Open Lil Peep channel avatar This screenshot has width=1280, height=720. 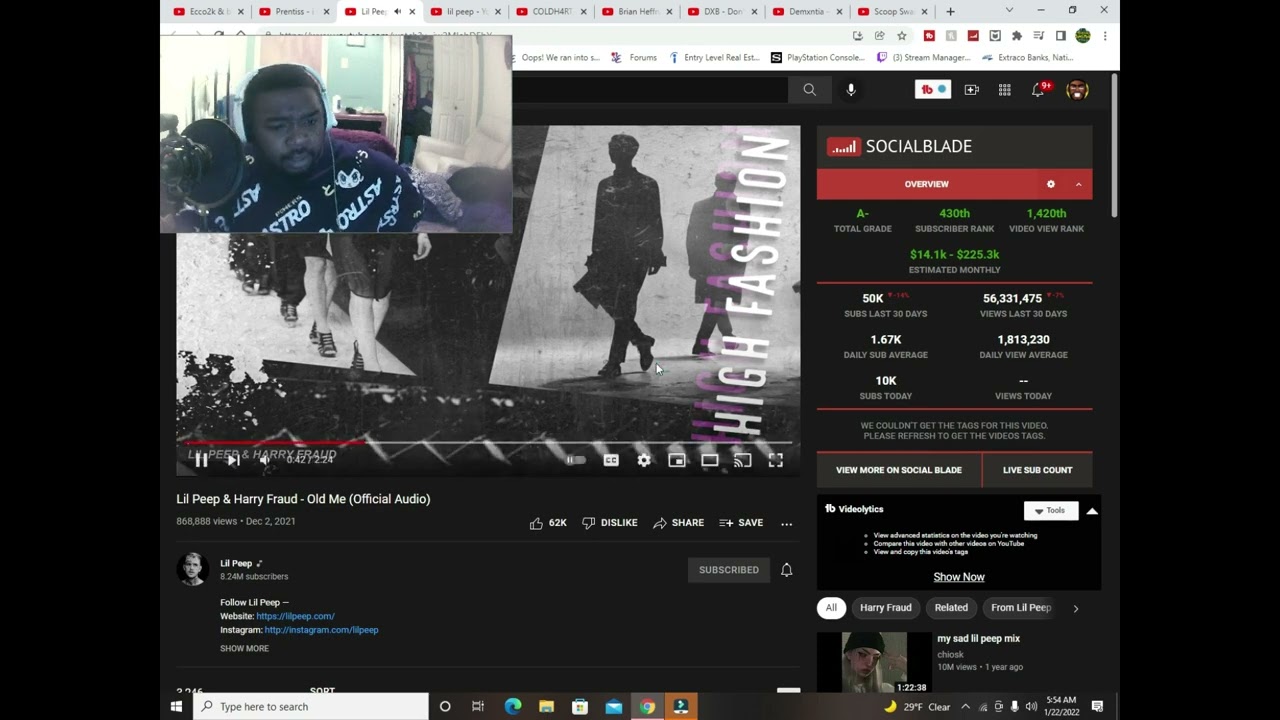click(192, 569)
